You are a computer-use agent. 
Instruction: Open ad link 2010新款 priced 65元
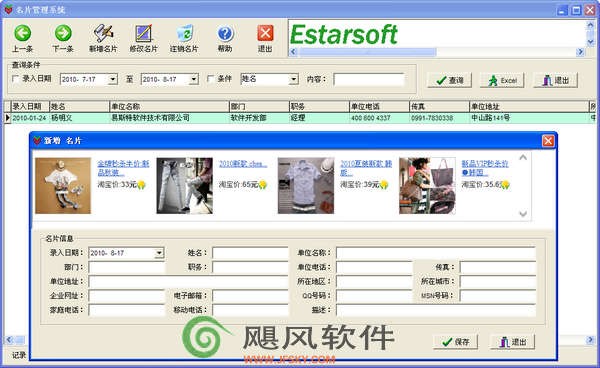[243, 164]
